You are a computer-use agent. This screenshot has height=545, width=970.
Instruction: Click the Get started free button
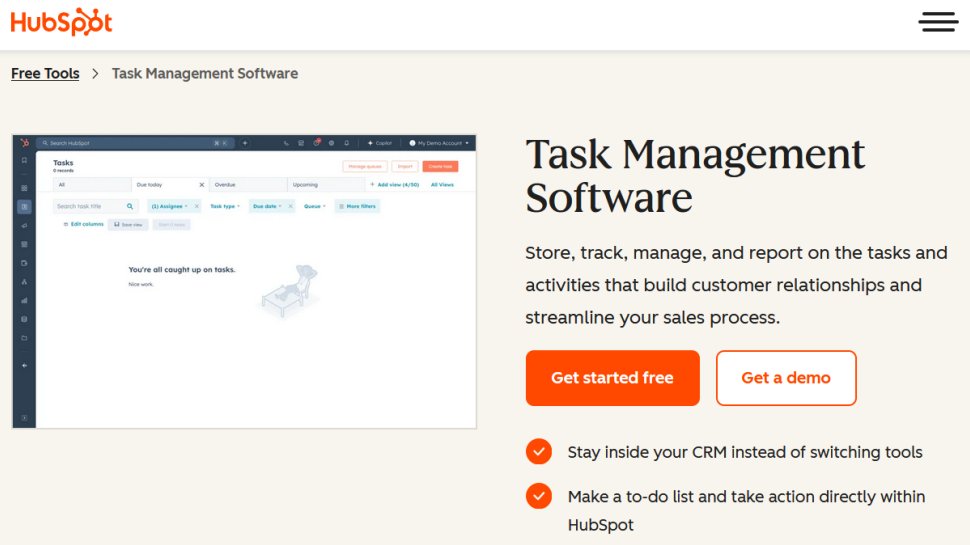point(612,378)
